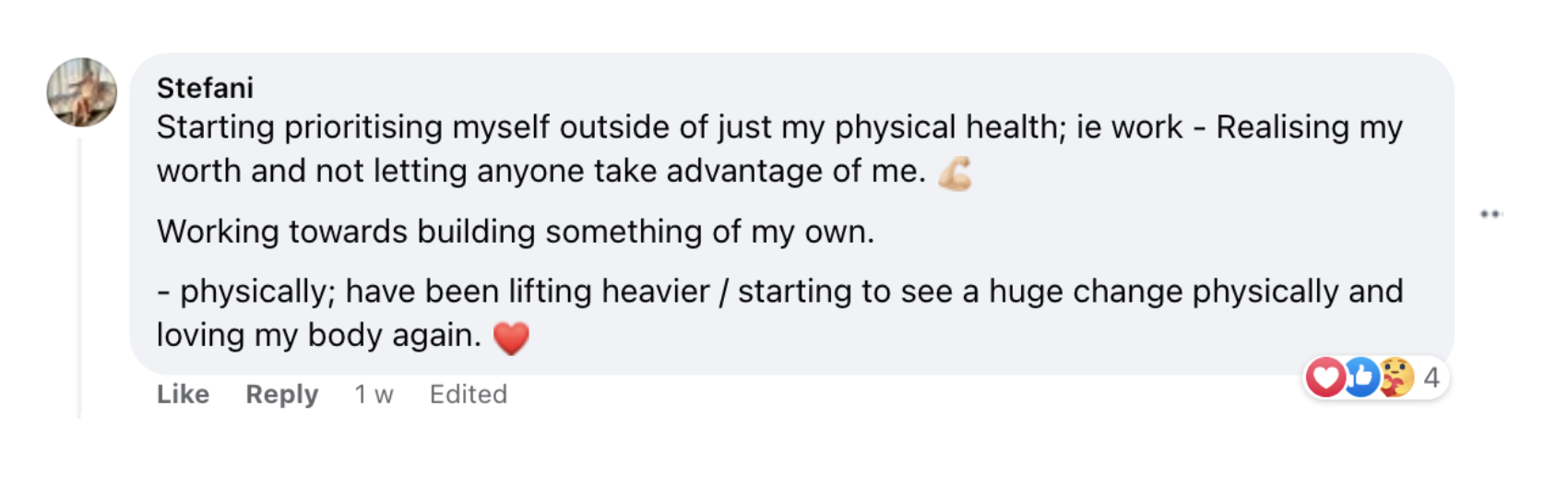The image size is (1568, 478).
Task: Click the flexed bicep emoji
Action: point(956,173)
